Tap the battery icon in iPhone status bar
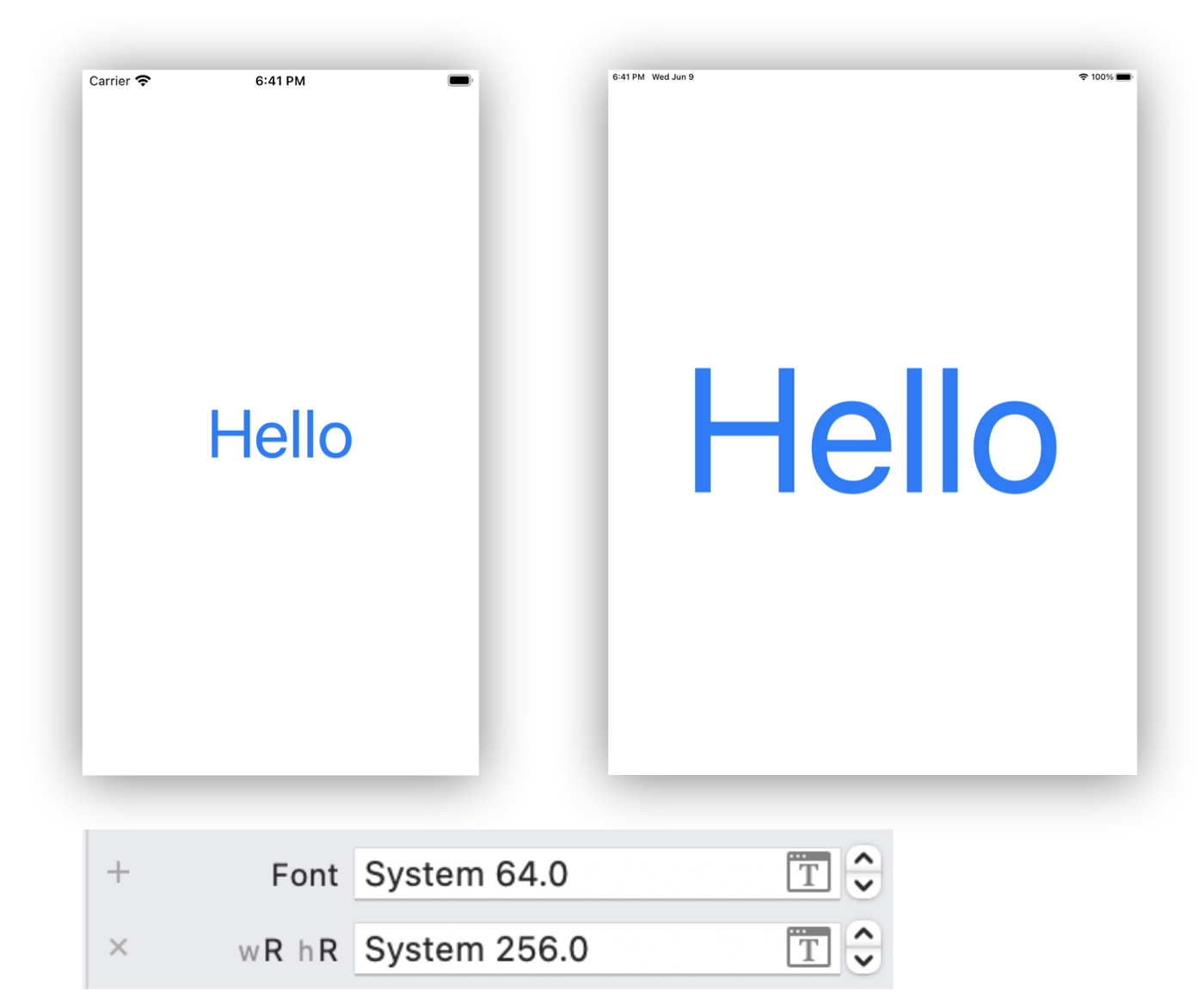This screenshot has height=1003, width=1204. [x=460, y=80]
